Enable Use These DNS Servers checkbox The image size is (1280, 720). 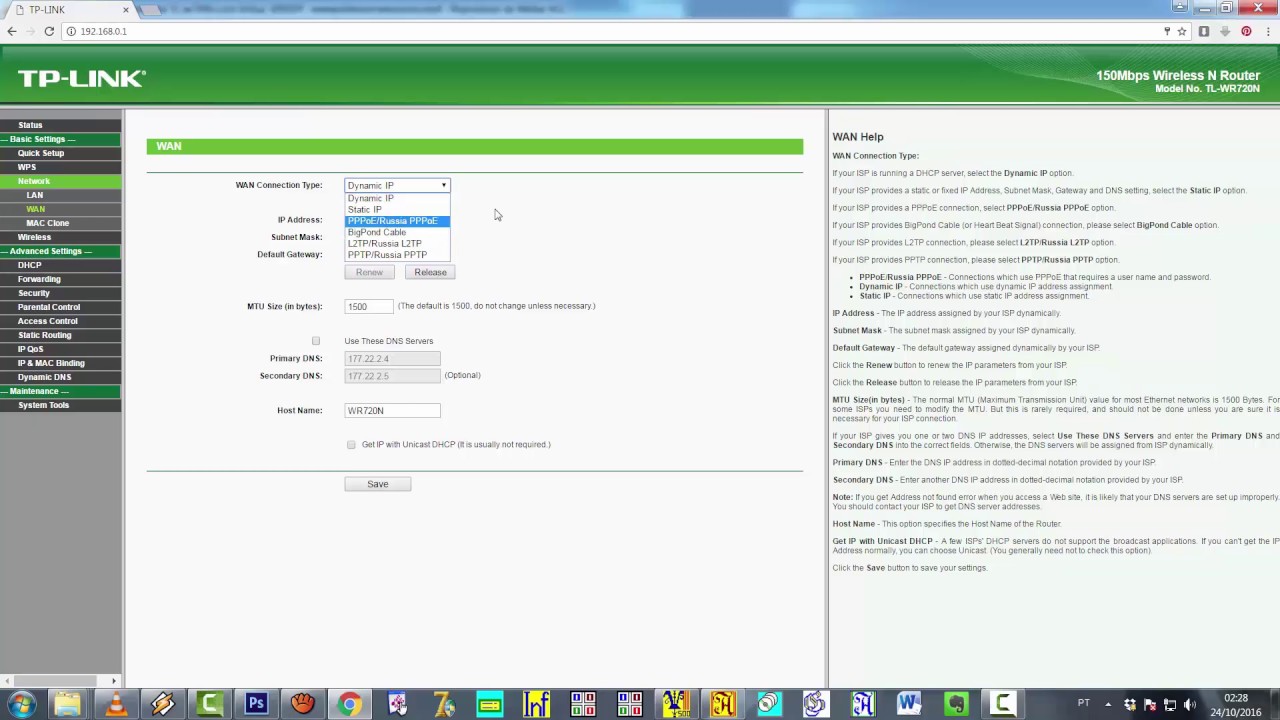(316, 341)
